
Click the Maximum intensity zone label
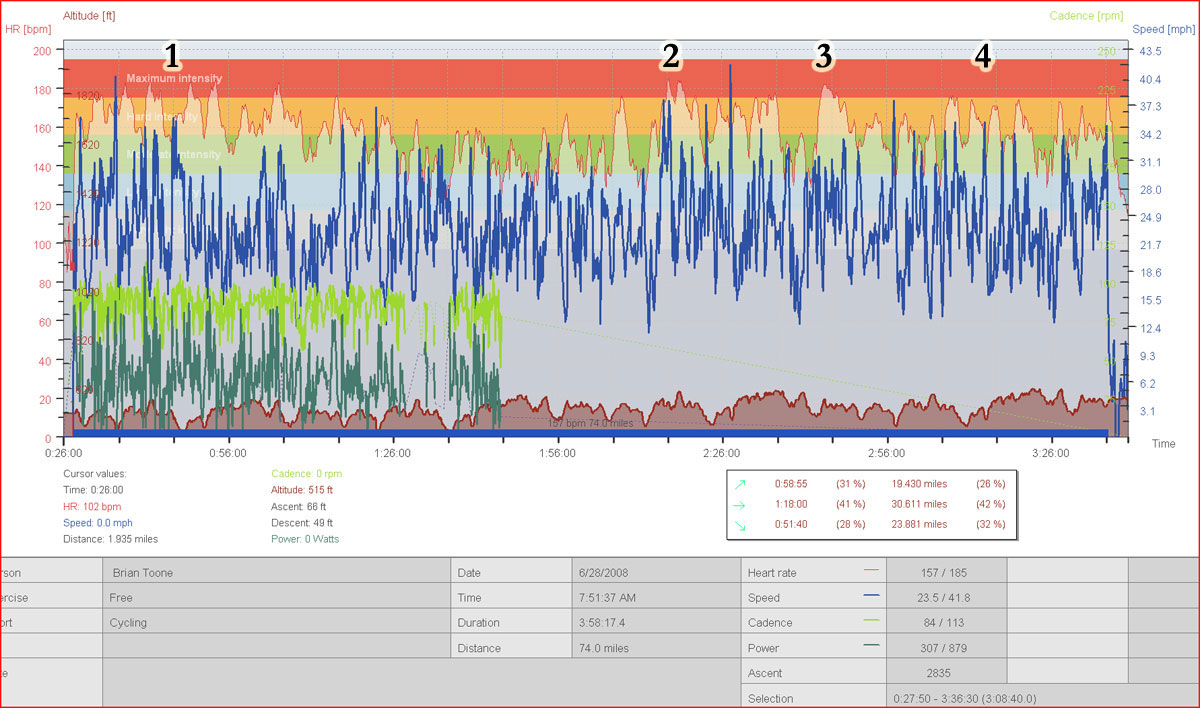coord(174,78)
